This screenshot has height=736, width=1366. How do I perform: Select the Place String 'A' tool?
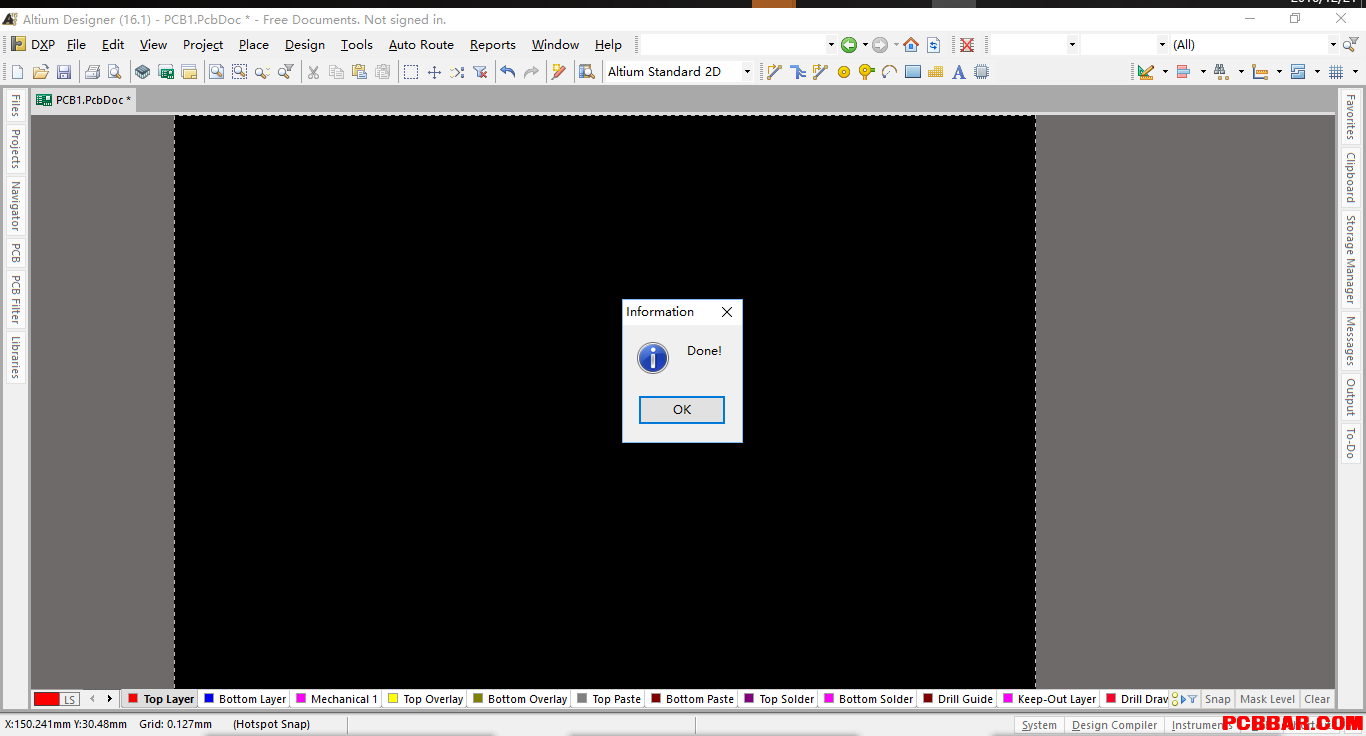(959, 72)
